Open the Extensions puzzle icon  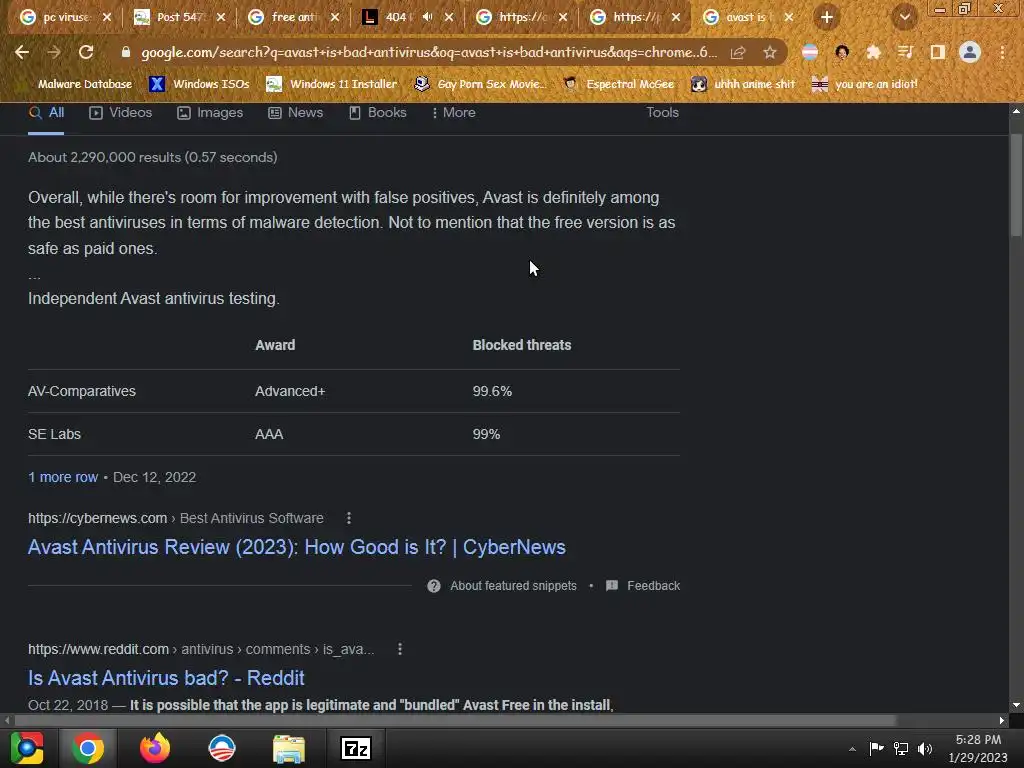click(873, 52)
